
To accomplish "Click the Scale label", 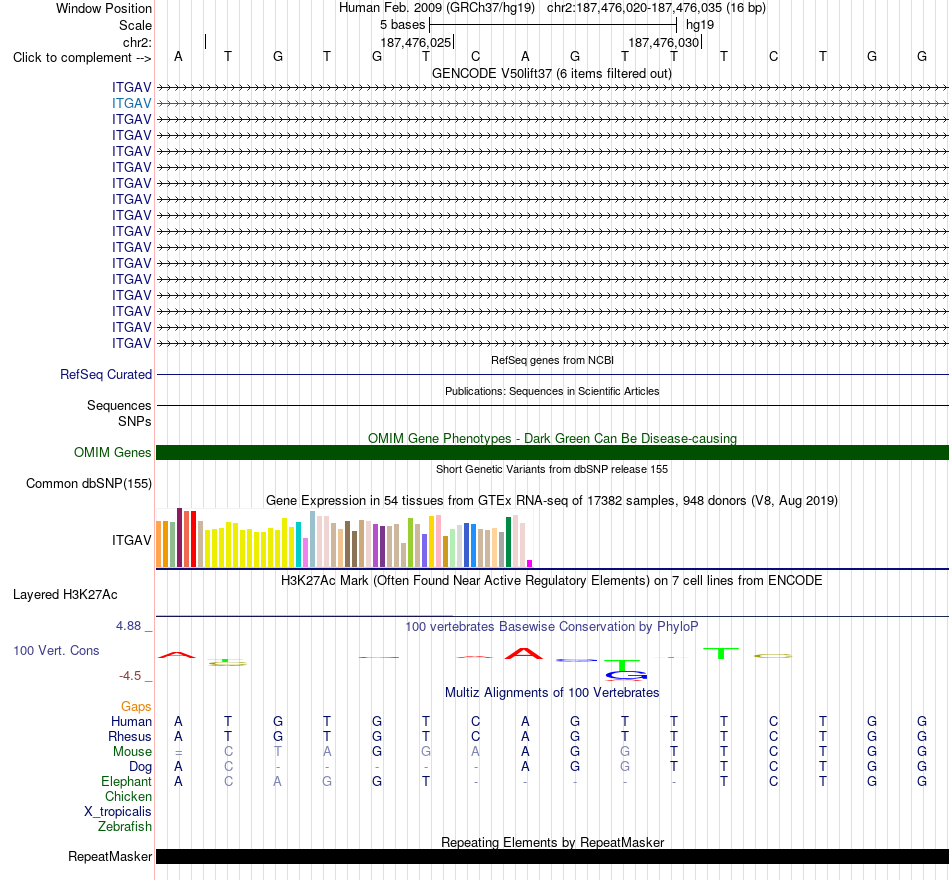I will tap(136, 25).
